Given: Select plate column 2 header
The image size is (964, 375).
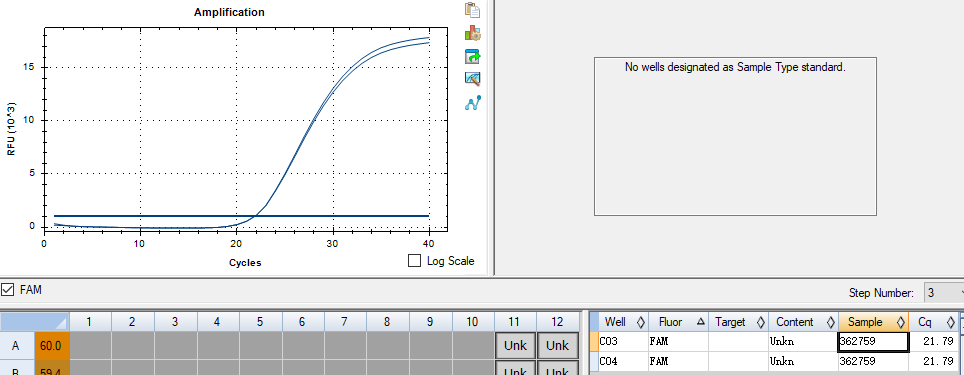Looking at the screenshot, I should [x=132, y=322].
